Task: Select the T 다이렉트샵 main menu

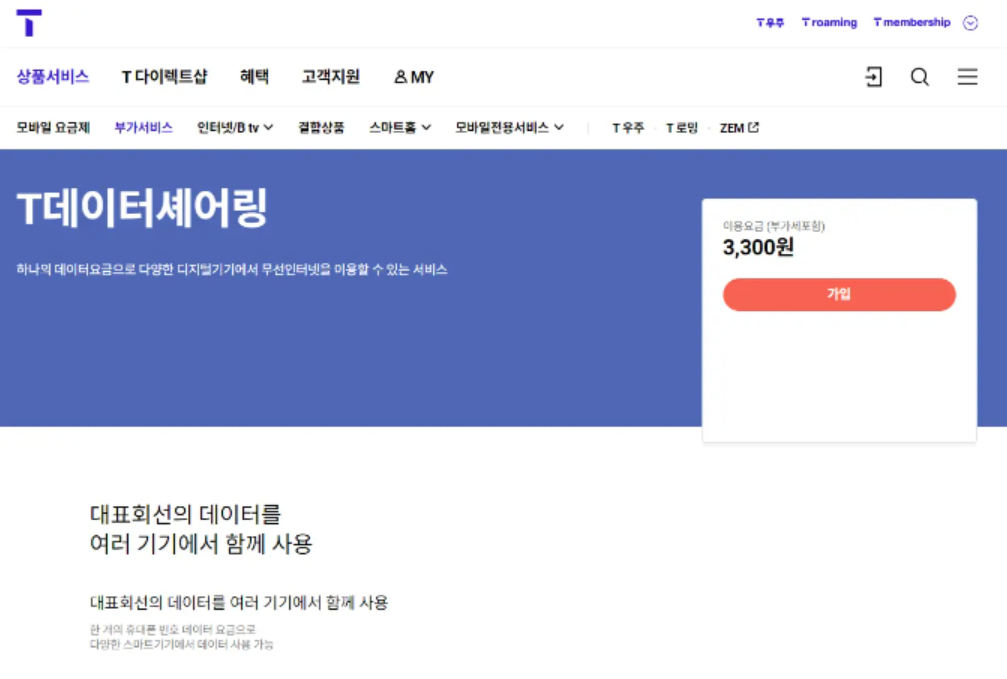Action: click(x=164, y=76)
